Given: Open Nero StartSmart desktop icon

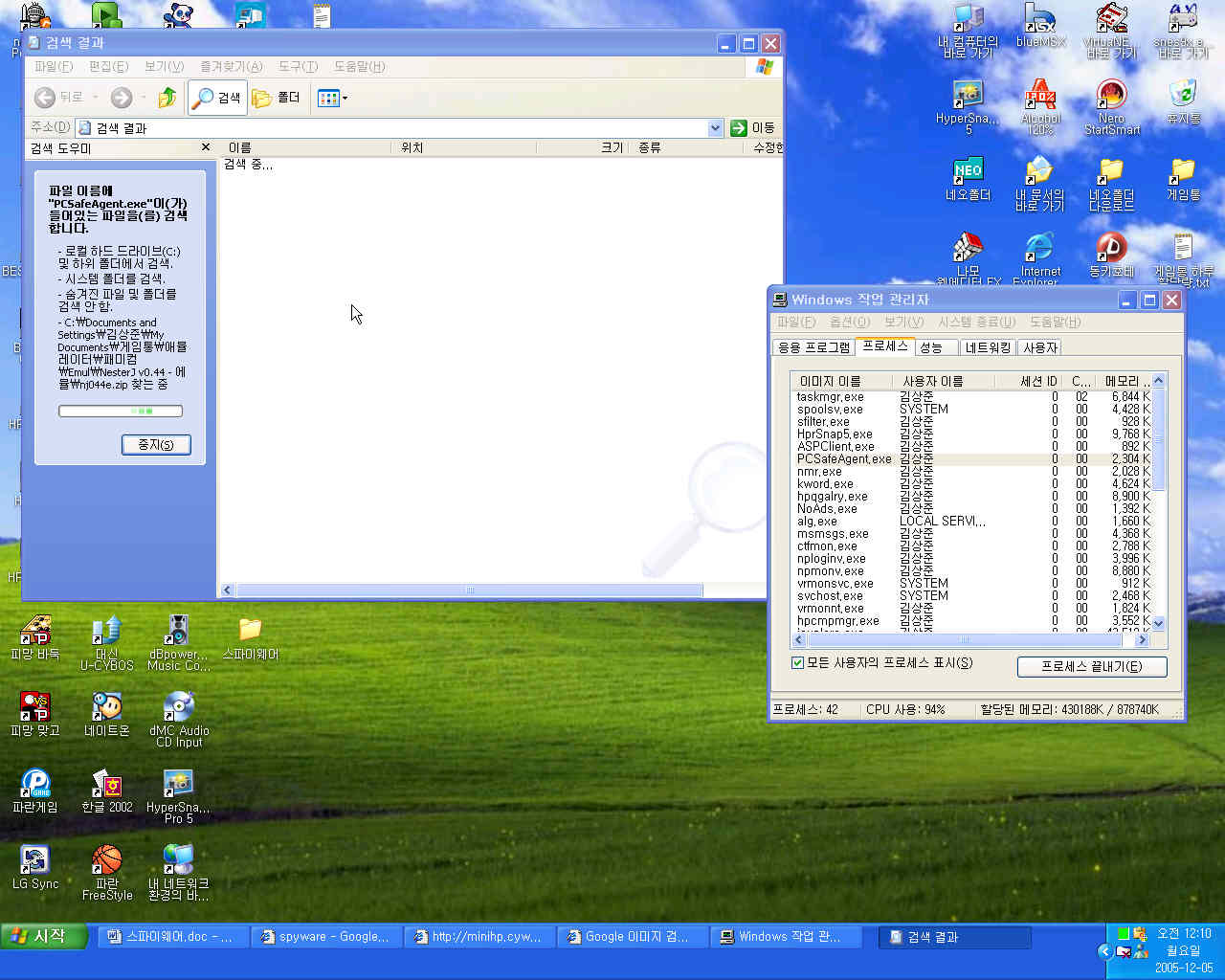Looking at the screenshot, I should (1111, 96).
